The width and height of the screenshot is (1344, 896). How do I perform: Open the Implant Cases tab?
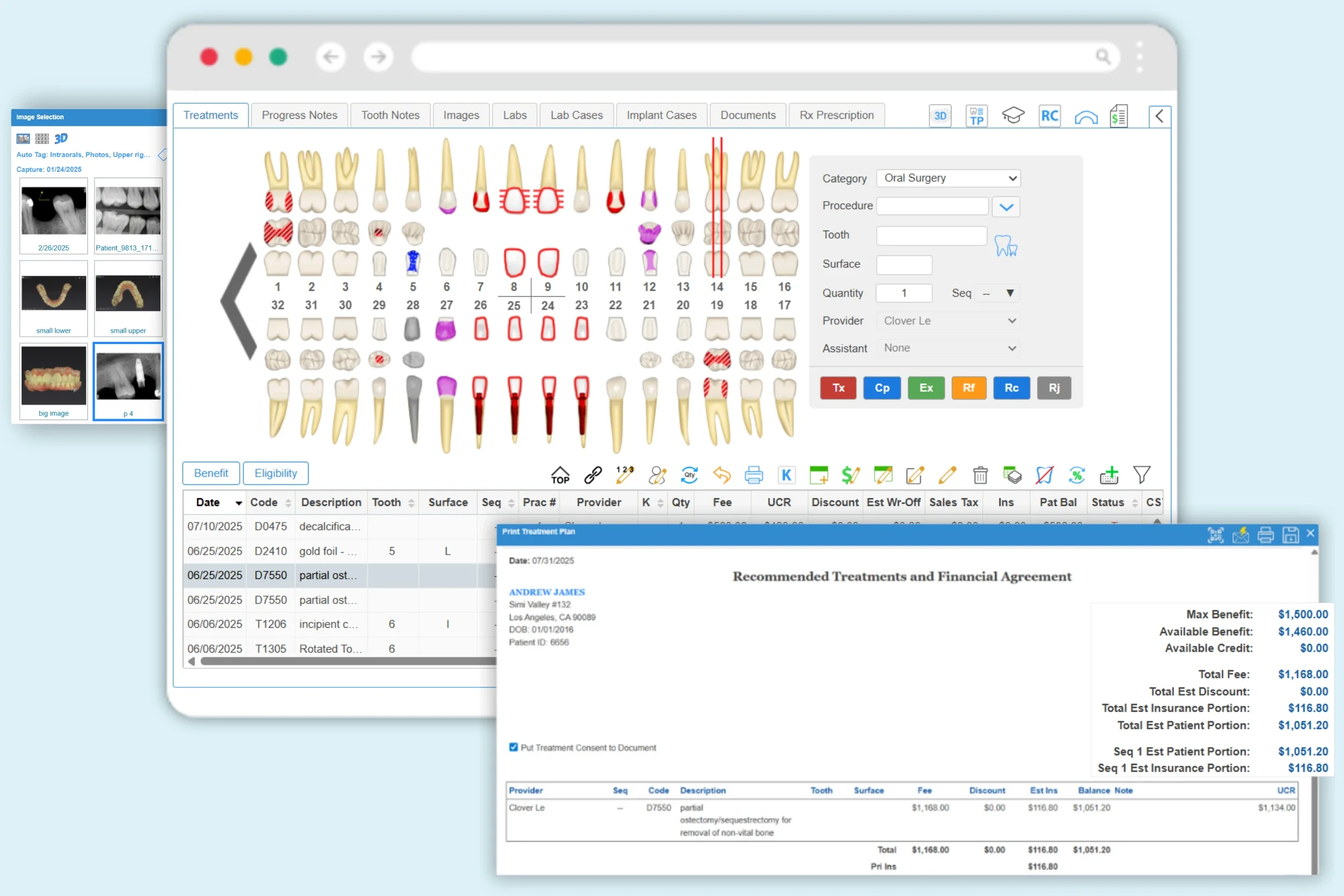tap(661, 115)
